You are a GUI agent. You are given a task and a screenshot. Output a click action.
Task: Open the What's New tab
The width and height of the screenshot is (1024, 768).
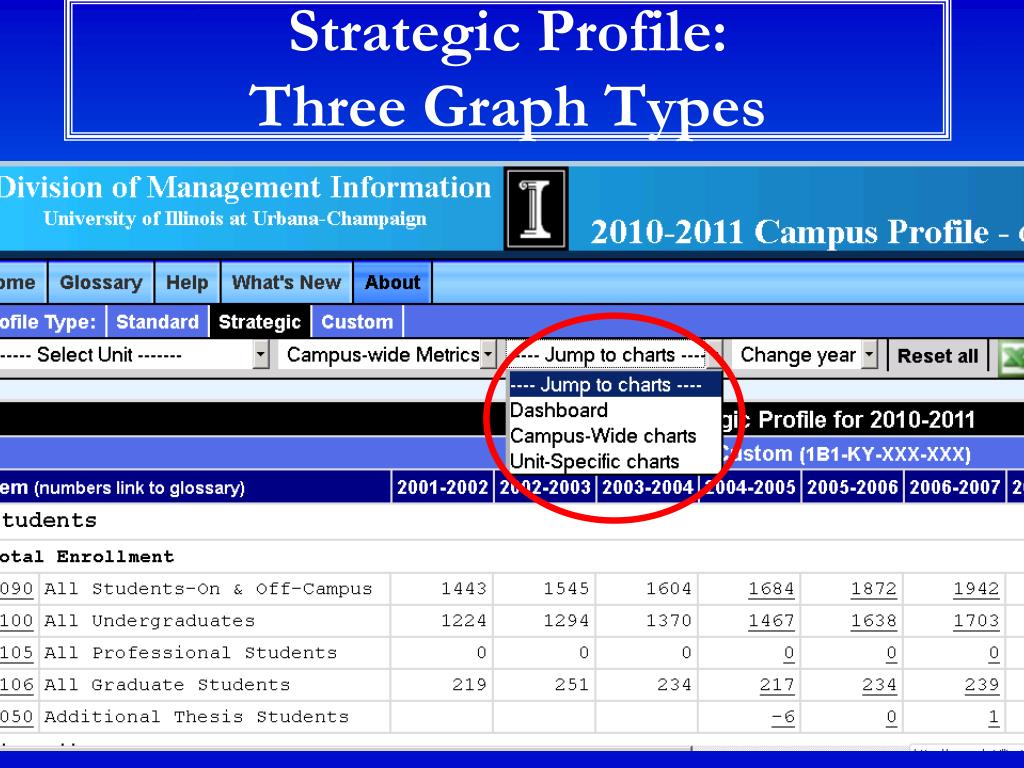(x=287, y=282)
